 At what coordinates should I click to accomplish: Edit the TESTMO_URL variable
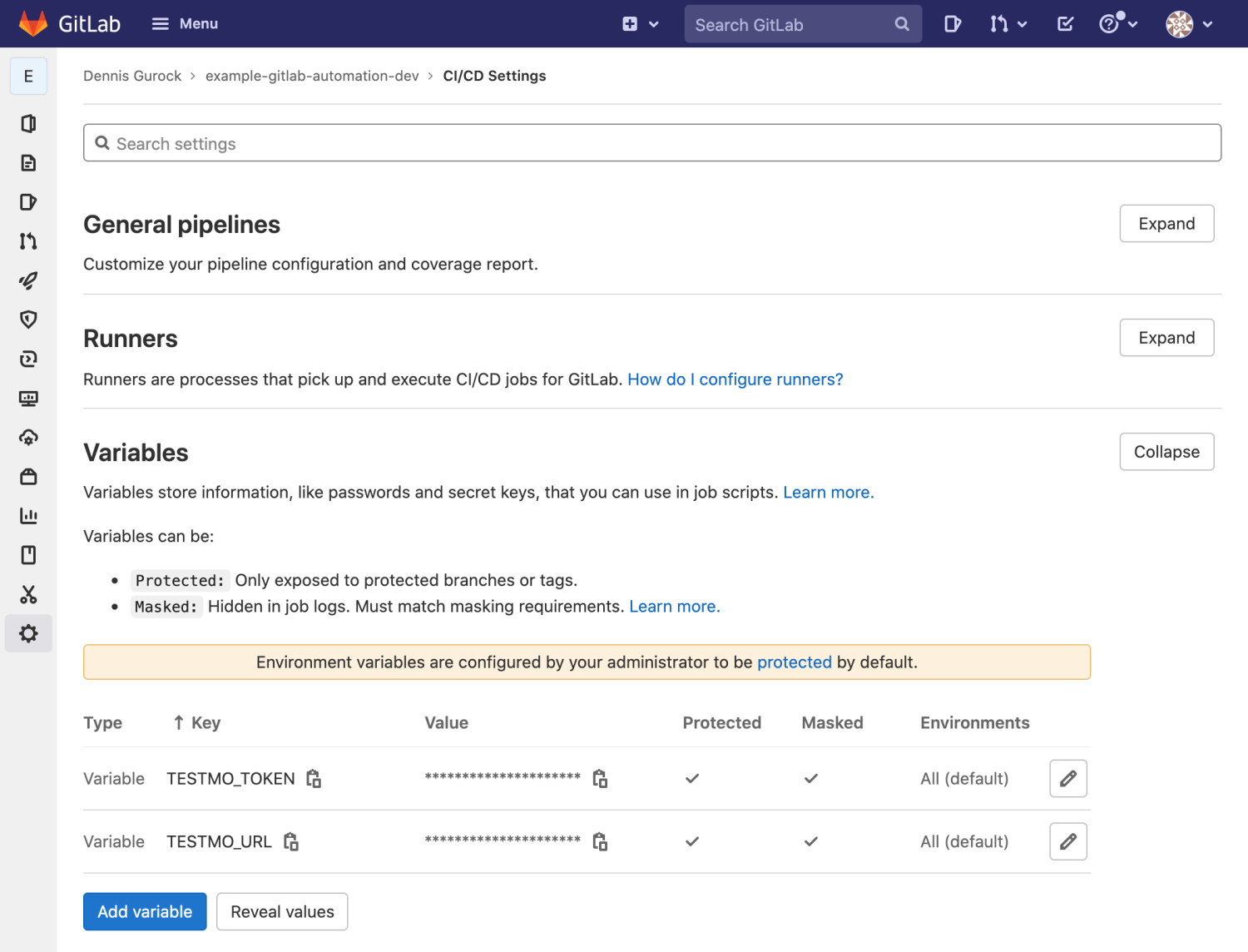coord(1068,841)
